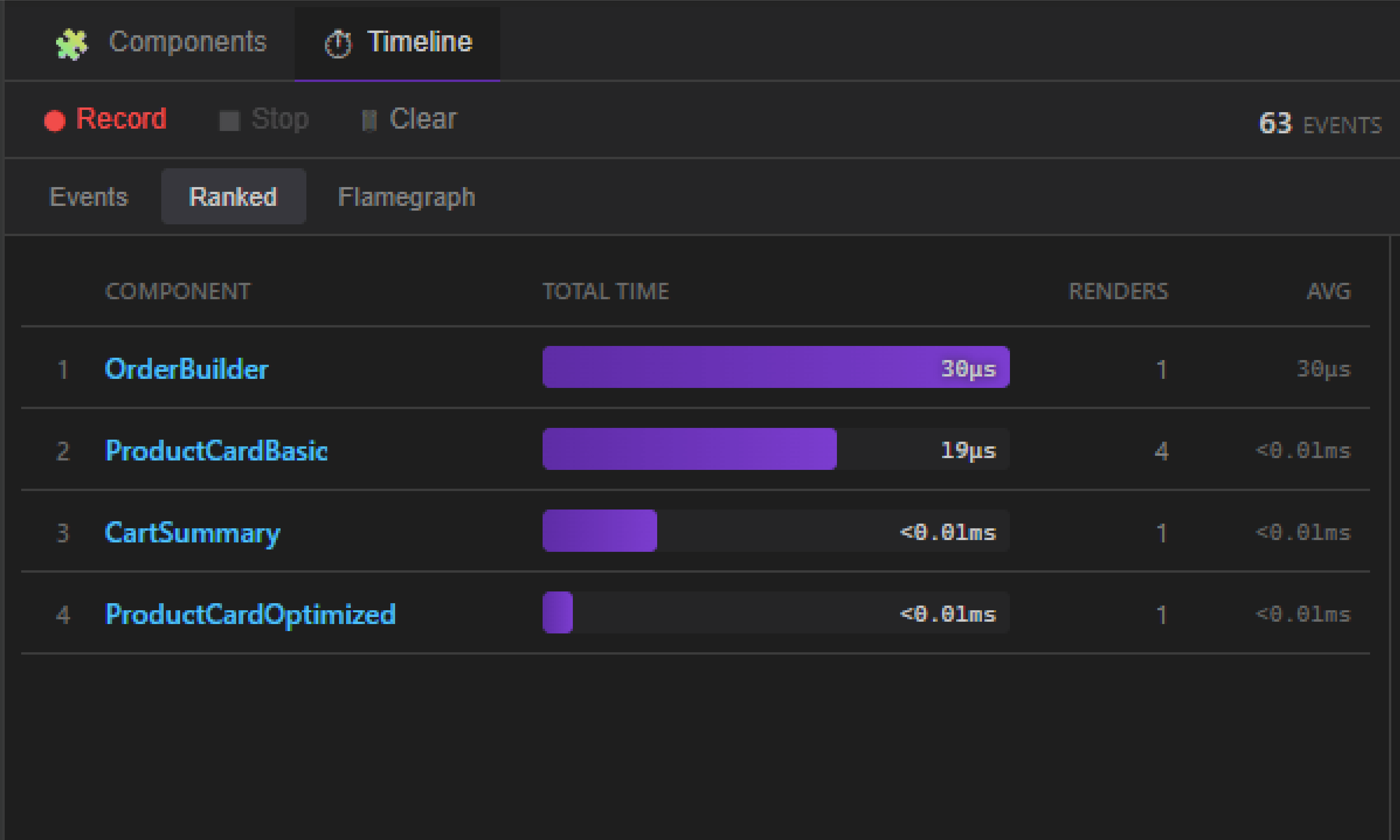Switch to the Events tab
The height and width of the screenshot is (840, 1400).
tap(88, 196)
